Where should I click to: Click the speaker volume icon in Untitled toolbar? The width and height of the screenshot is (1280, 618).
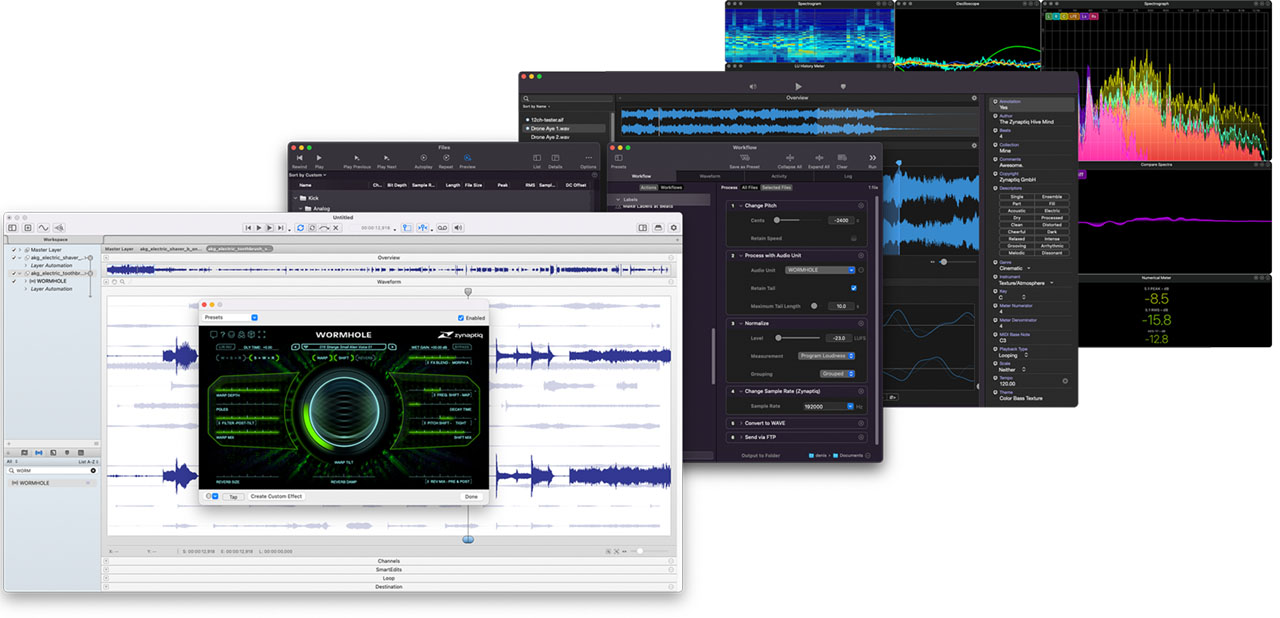click(458, 228)
